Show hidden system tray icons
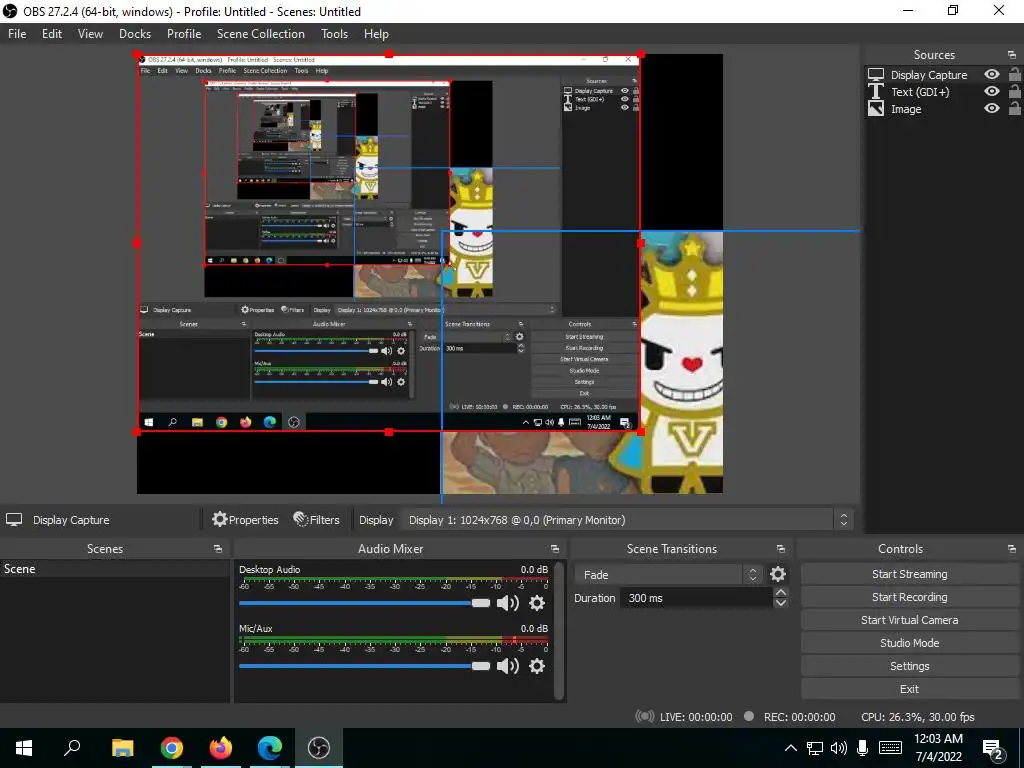The width and height of the screenshot is (1024, 768). (790, 748)
